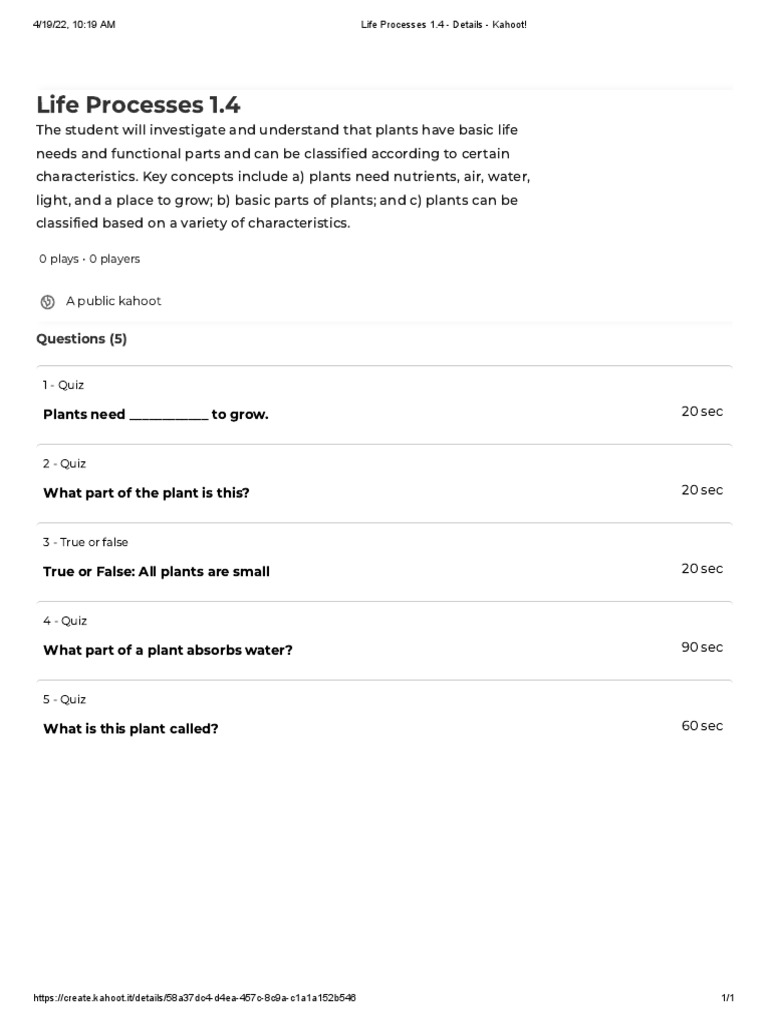768x1024 pixels.
Task: Click "A public kahoot" label
Action: [113, 301]
